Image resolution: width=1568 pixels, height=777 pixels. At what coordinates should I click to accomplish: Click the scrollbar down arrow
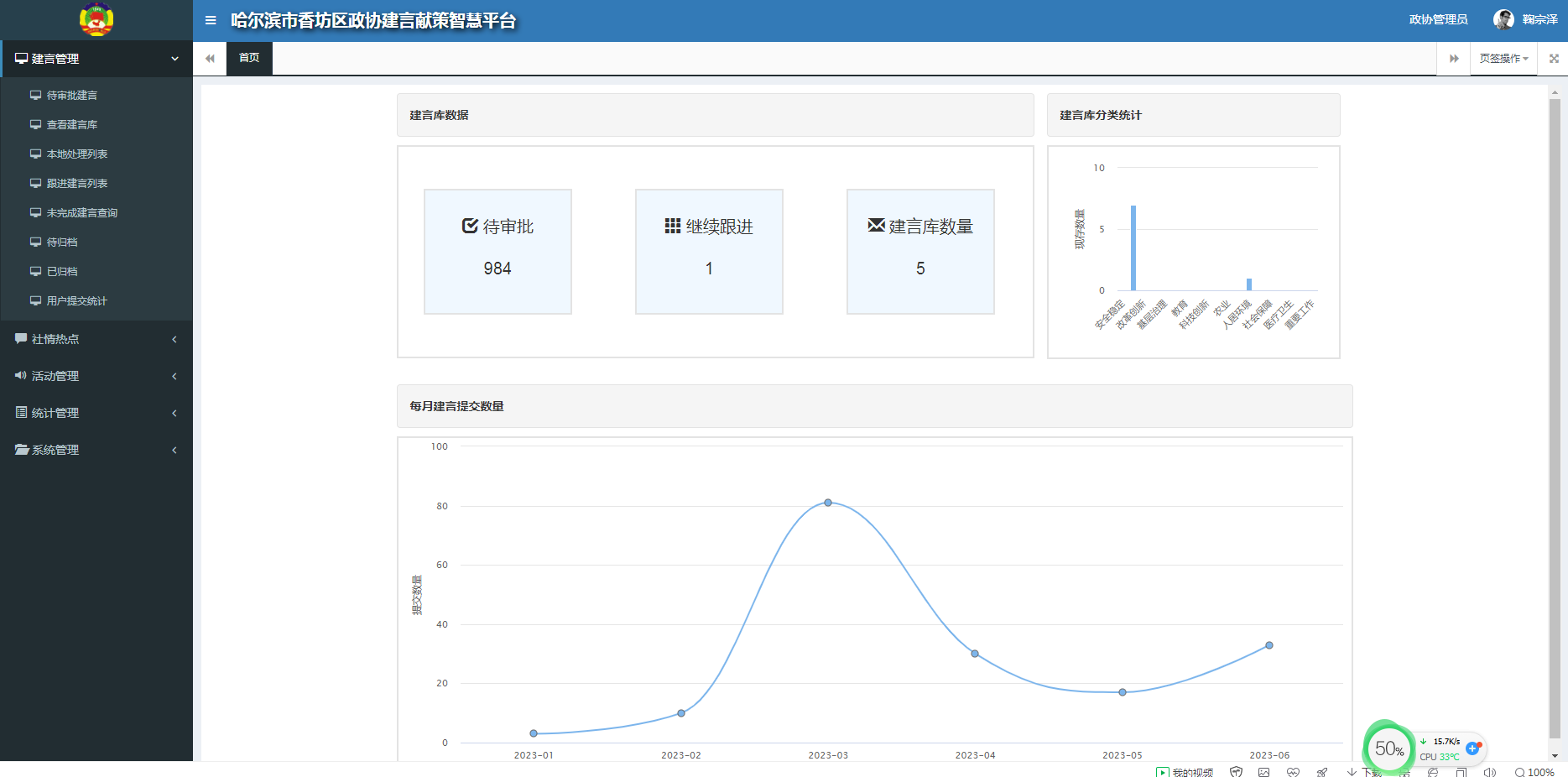point(1555,755)
